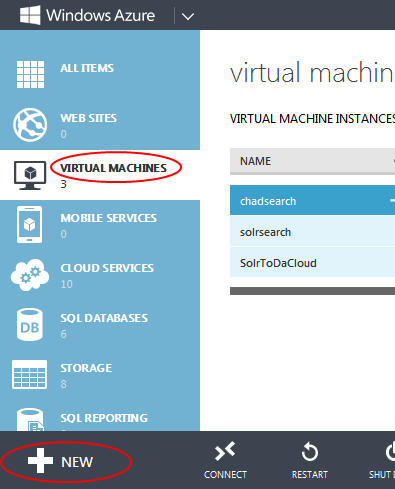Viewport: 395px width, 489px height.
Task: Click the Web Sites globe icon
Action: click(x=30, y=125)
